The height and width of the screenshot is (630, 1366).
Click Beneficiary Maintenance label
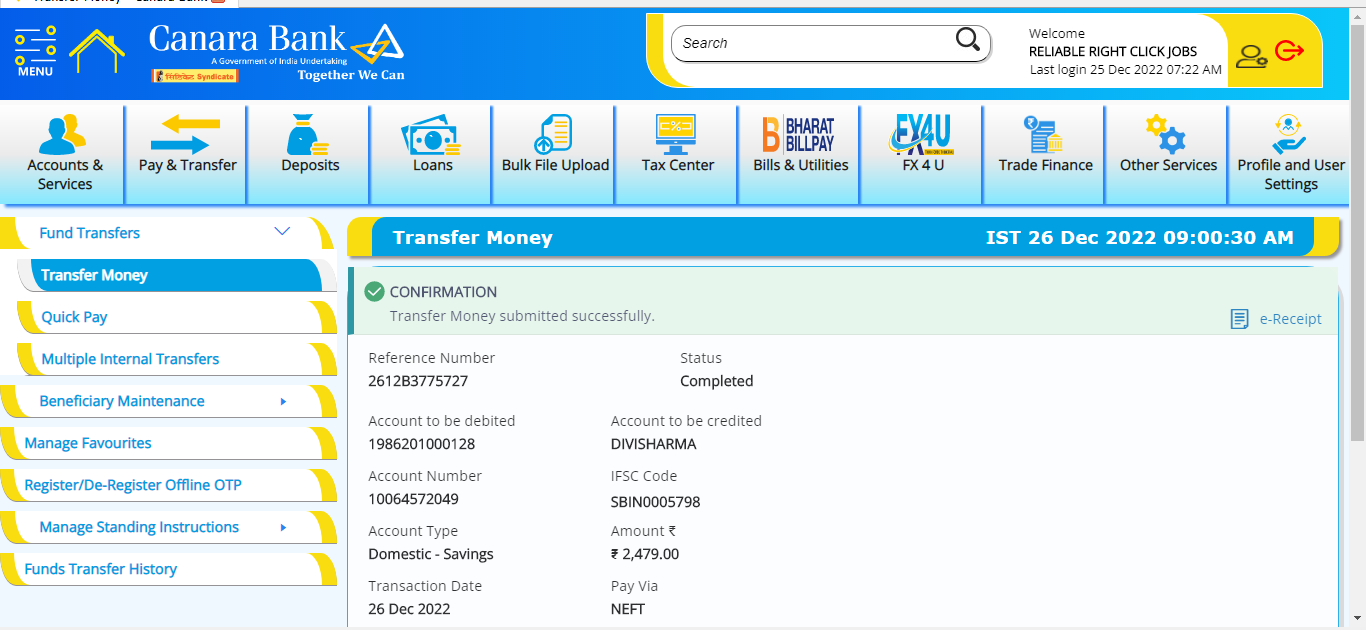pyautogui.click(x=122, y=401)
